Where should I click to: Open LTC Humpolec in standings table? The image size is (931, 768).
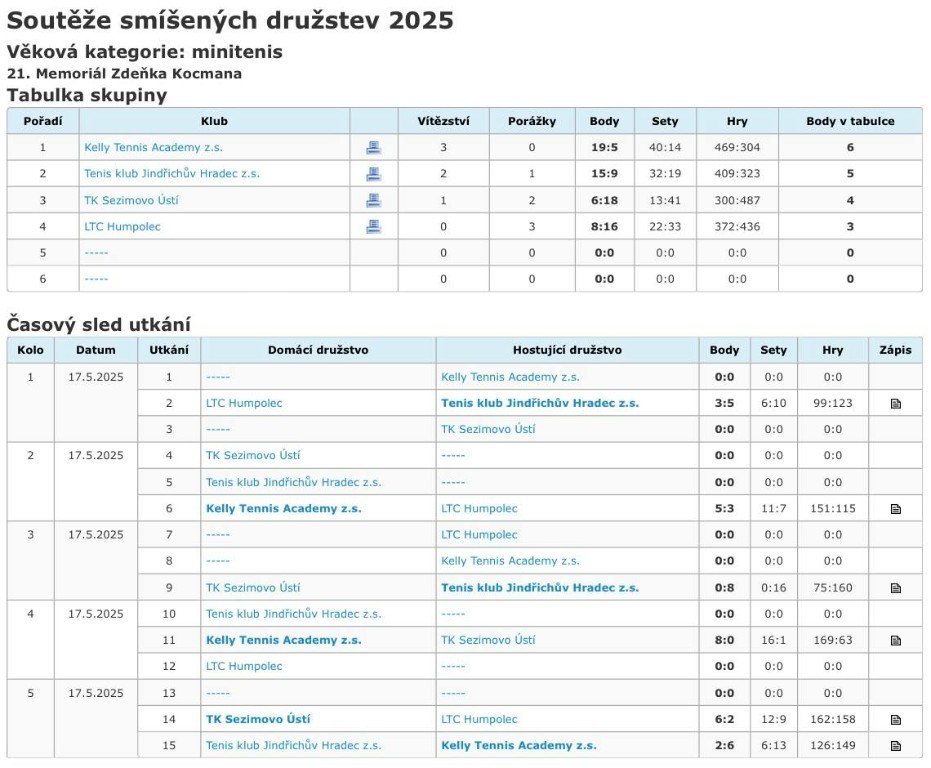122,226
